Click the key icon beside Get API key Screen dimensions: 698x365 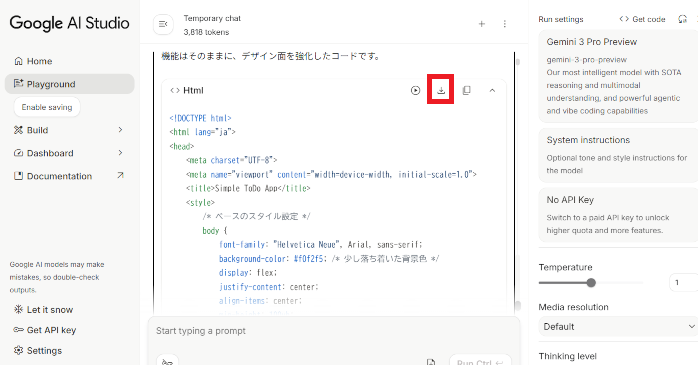pyautogui.click(x=18, y=330)
